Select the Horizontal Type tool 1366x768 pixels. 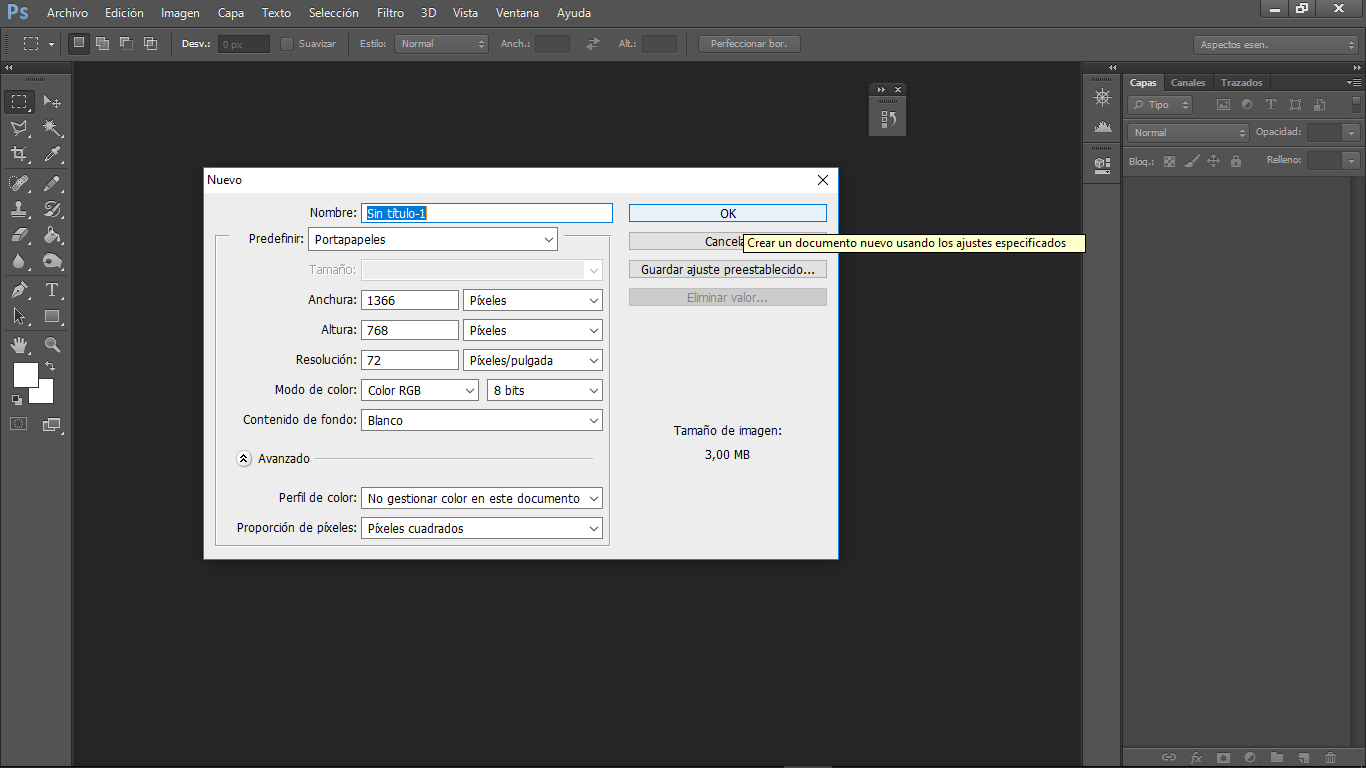pyautogui.click(x=52, y=290)
